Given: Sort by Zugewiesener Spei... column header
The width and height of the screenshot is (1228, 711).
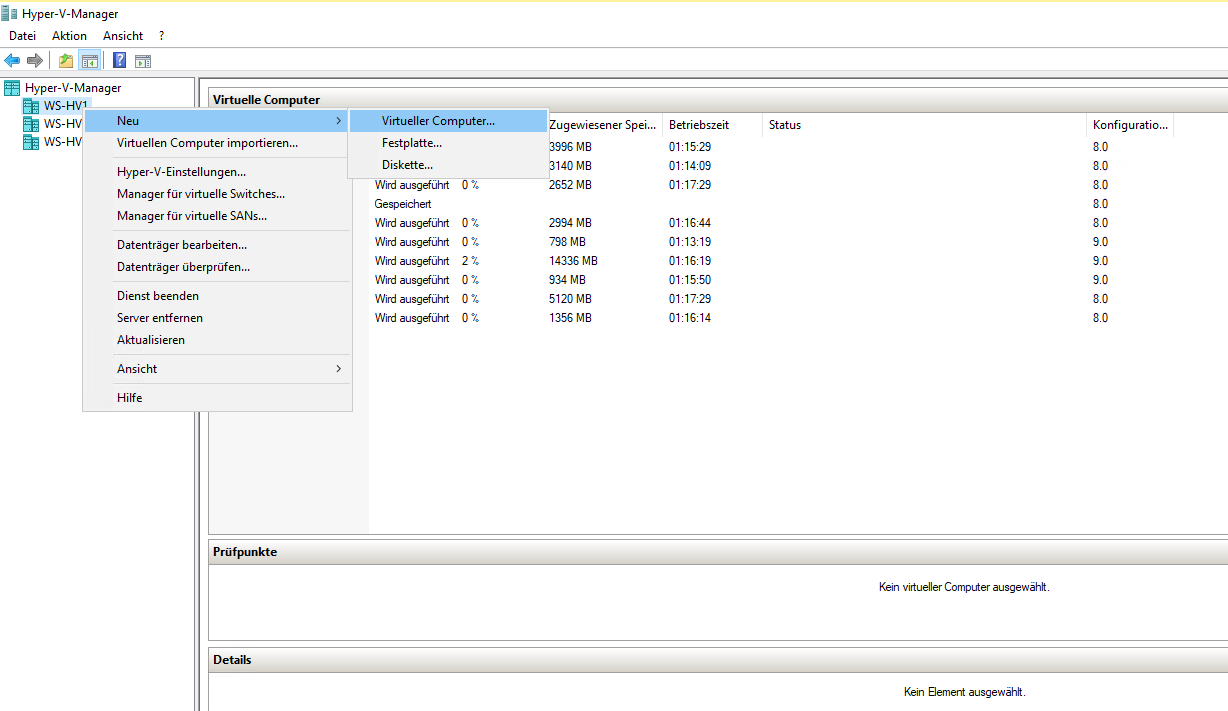Looking at the screenshot, I should (x=604, y=125).
